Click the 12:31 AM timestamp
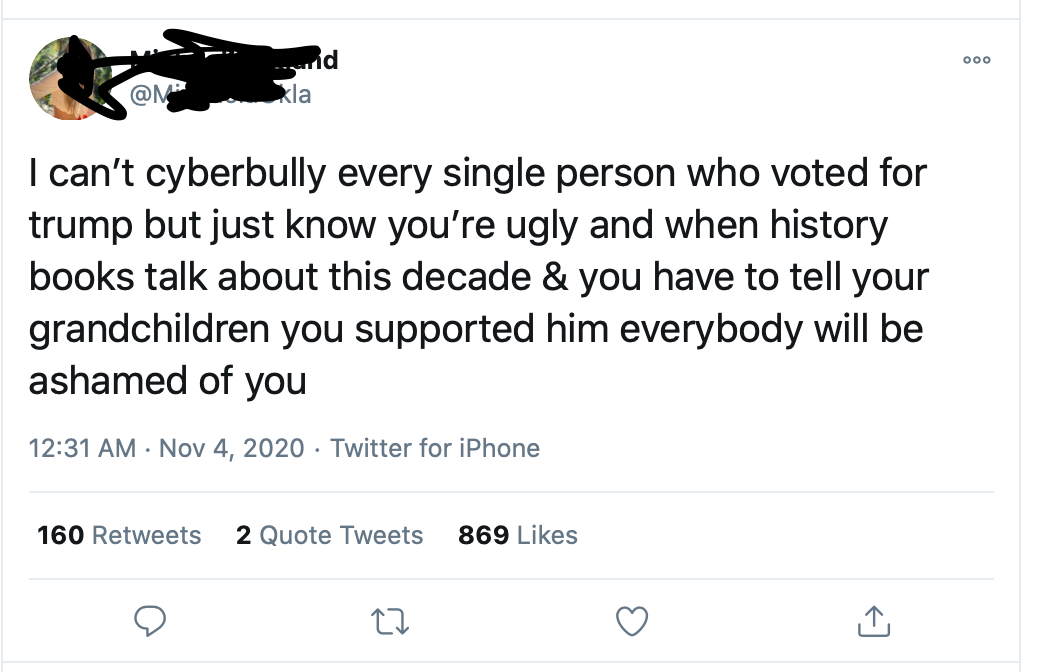The image size is (1044, 672). pyautogui.click(x=83, y=448)
